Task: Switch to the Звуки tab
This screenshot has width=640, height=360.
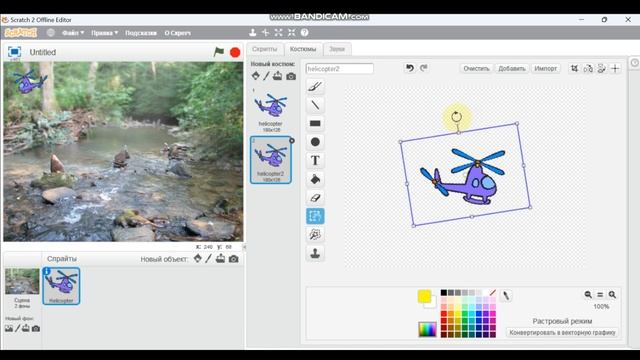Action: tap(337, 49)
